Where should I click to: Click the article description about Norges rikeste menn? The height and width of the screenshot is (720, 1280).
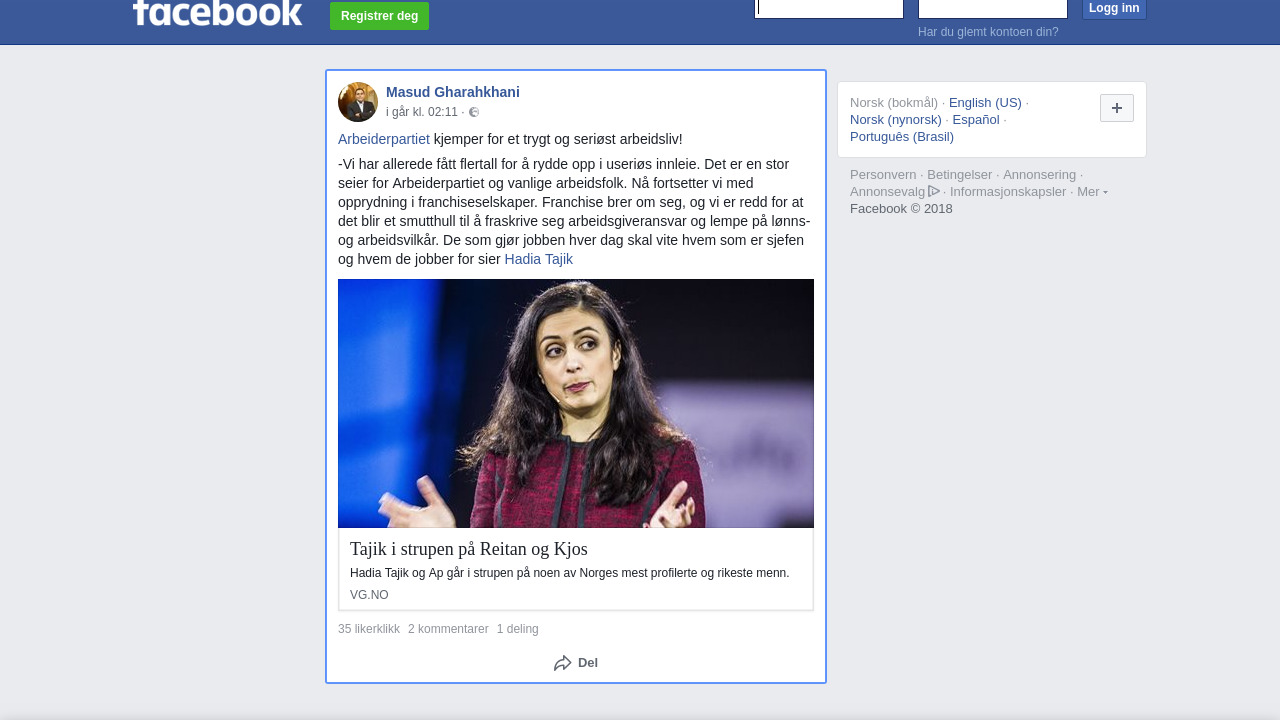[570, 573]
